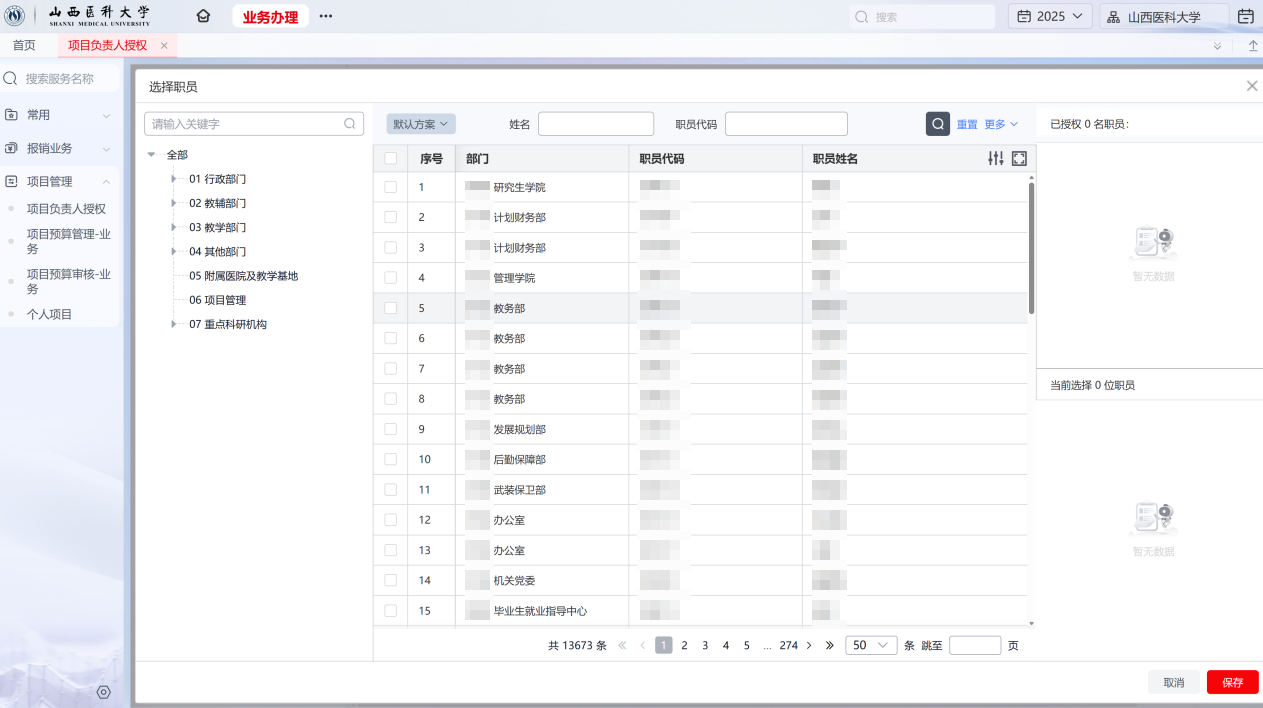Open the settings gear at sidebar bottom
Screen dimensions: 1263x708
click(103, 692)
